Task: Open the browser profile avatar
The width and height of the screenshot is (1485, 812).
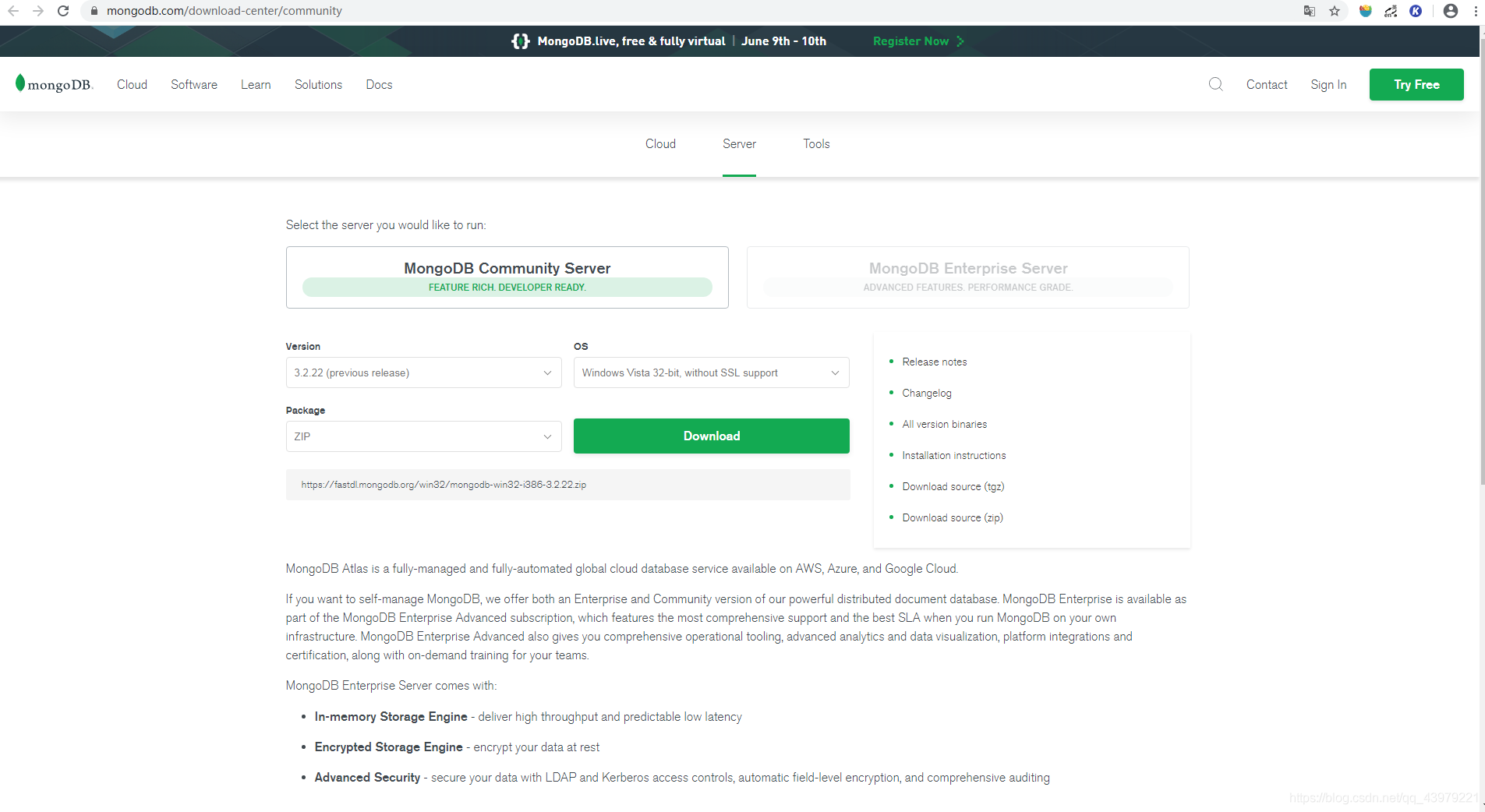Action: coord(1451,11)
